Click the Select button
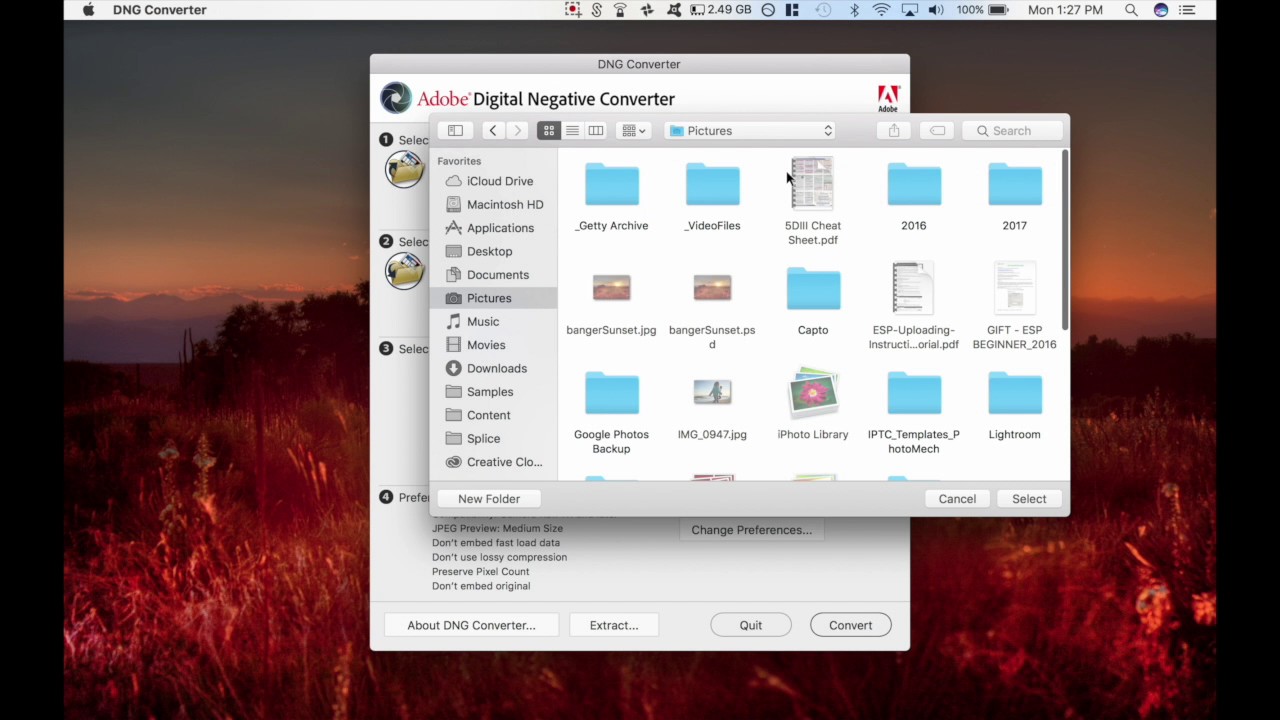 pyautogui.click(x=1029, y=499)
